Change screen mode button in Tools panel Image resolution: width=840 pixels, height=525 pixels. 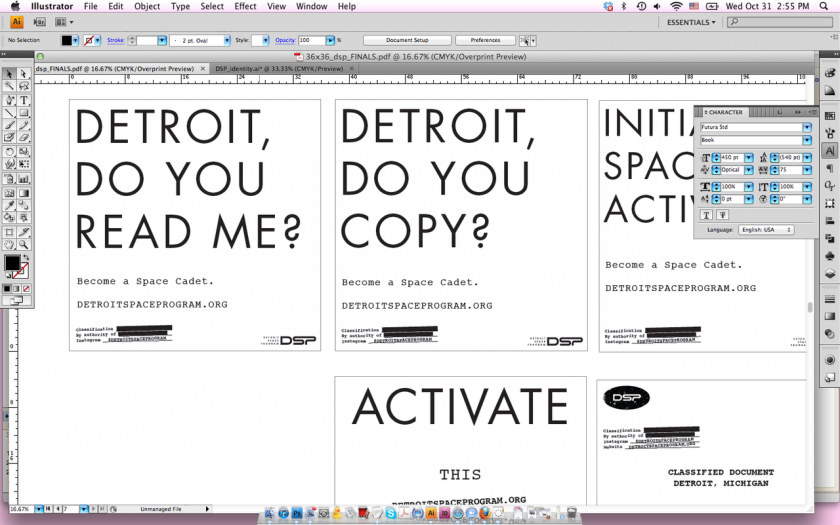(x=16, y=301)
